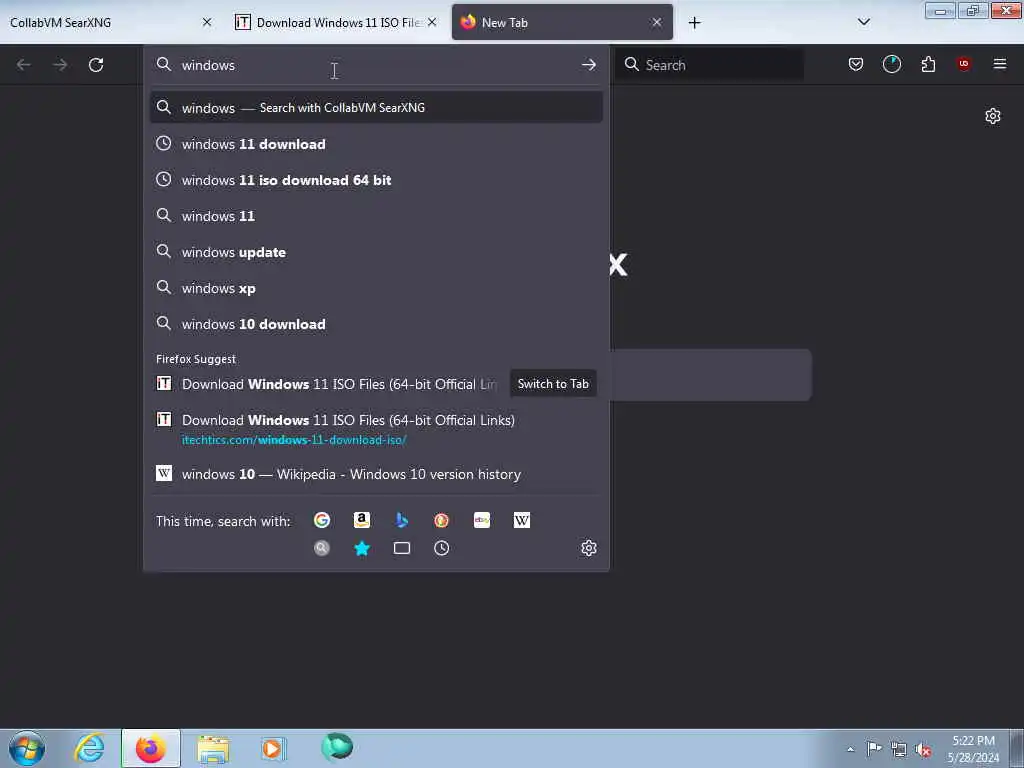Choose 'windows 11 iso download 64 bit' suggestion

point(376,180)
